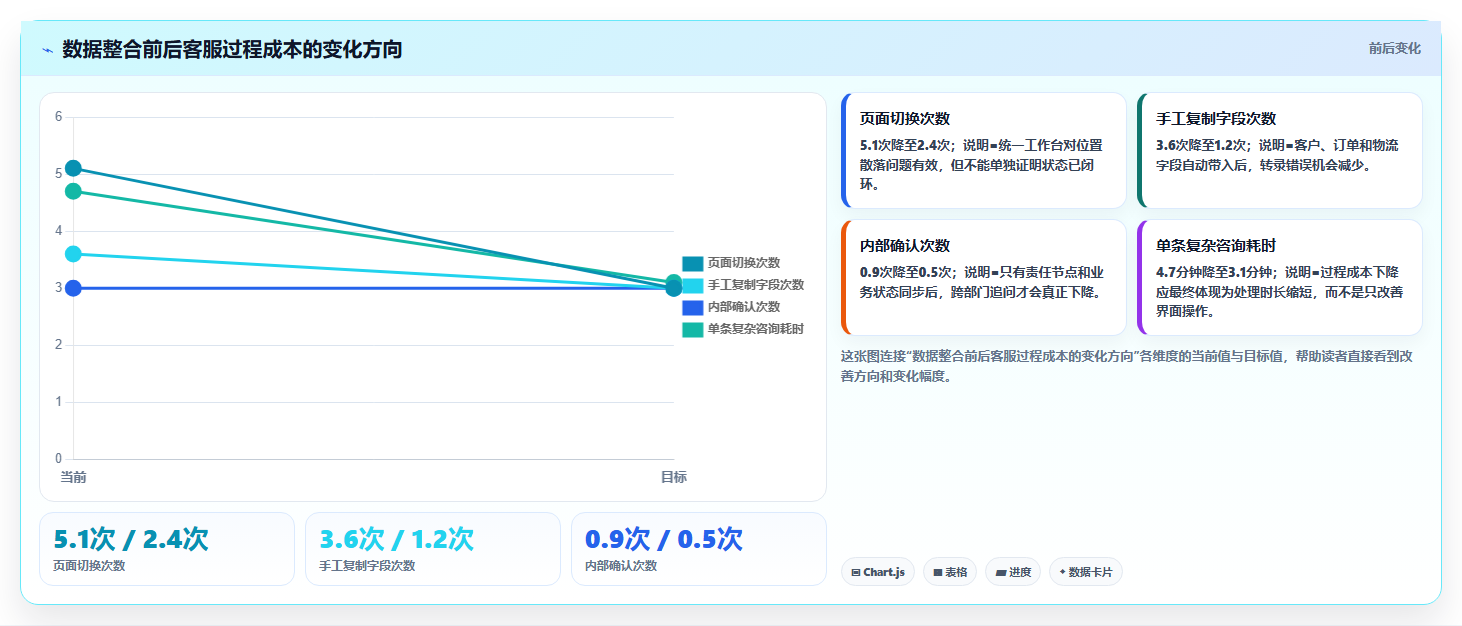Click the 3.6 cyan data point at 当前
This screenshot has width=1462, height=626.
73,254
